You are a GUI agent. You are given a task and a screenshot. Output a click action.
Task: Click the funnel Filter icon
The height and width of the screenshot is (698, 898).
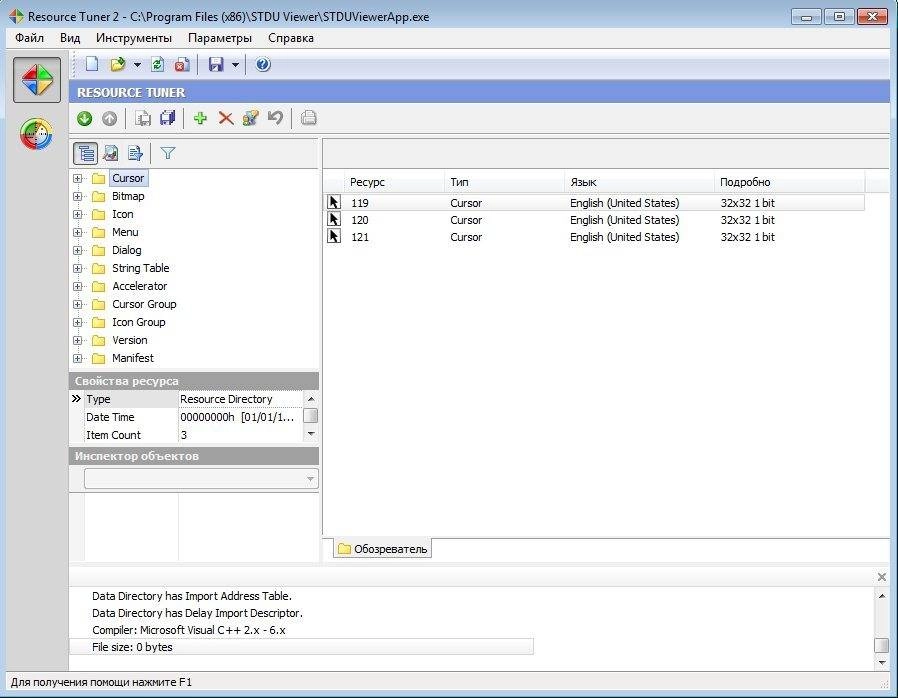(167, 153)
